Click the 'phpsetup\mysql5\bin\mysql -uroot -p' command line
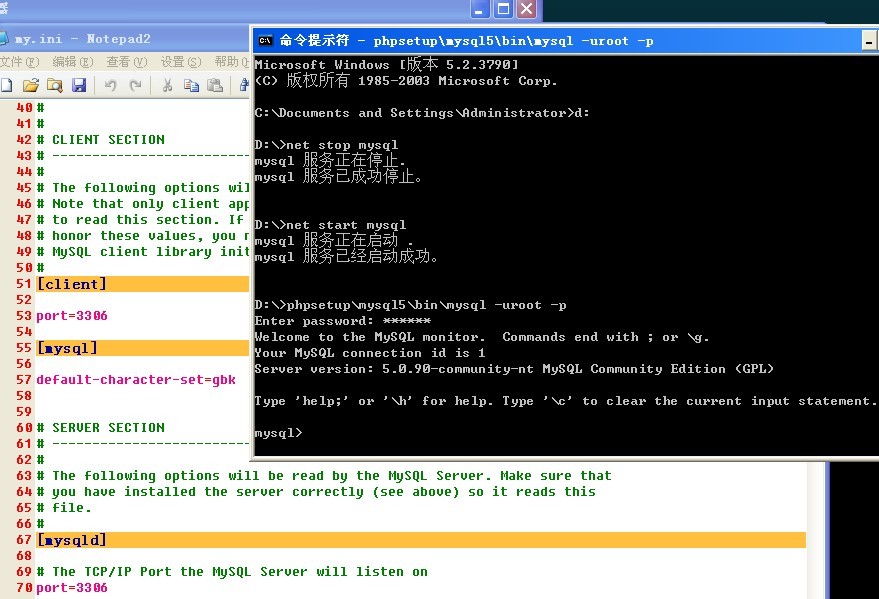Image resolution: width=879 pixels, height=599 pixels. 410,305
